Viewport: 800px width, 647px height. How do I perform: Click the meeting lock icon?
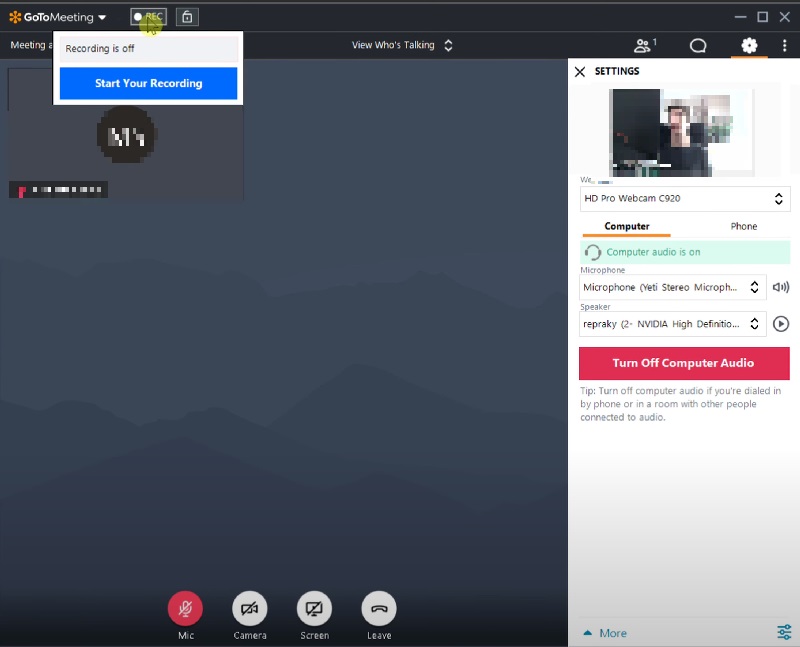pos(186,16)
